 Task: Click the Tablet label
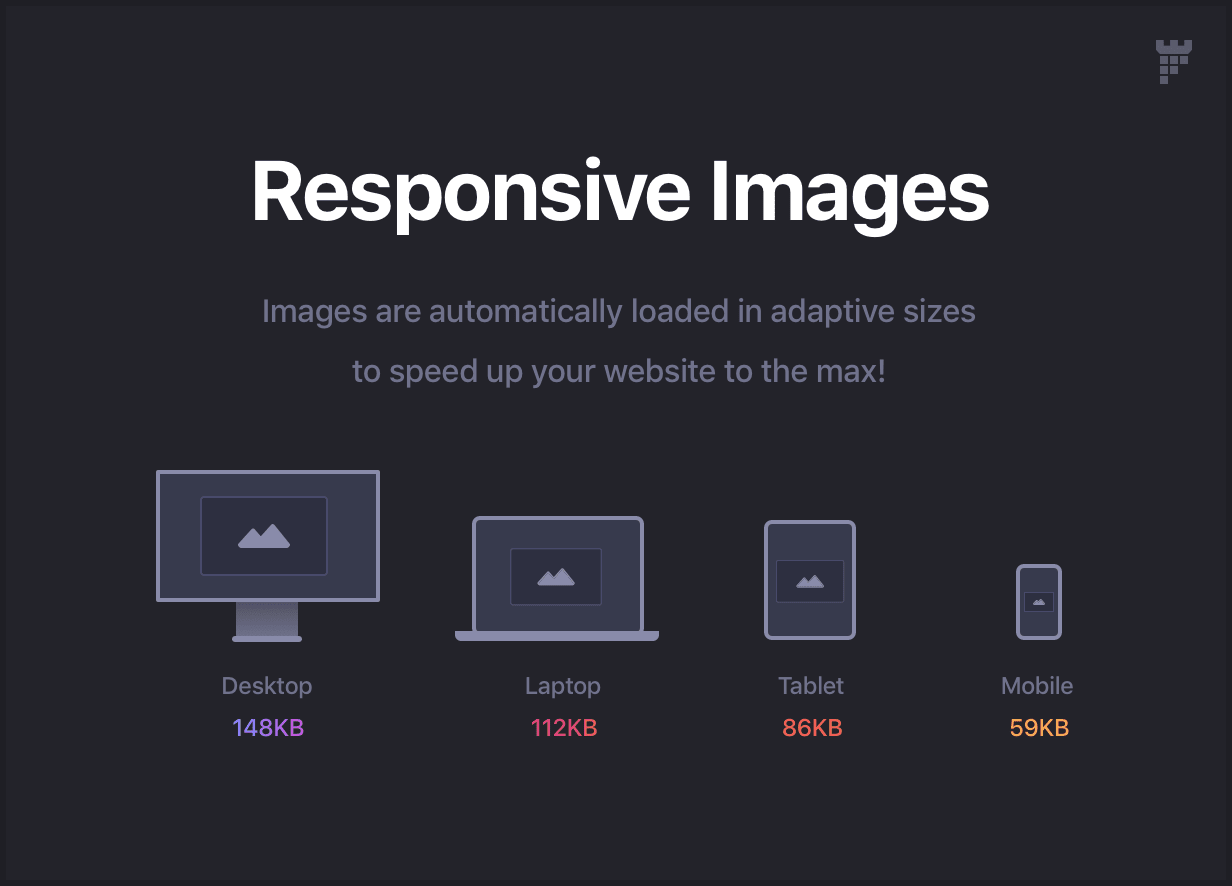click(811, 686)
